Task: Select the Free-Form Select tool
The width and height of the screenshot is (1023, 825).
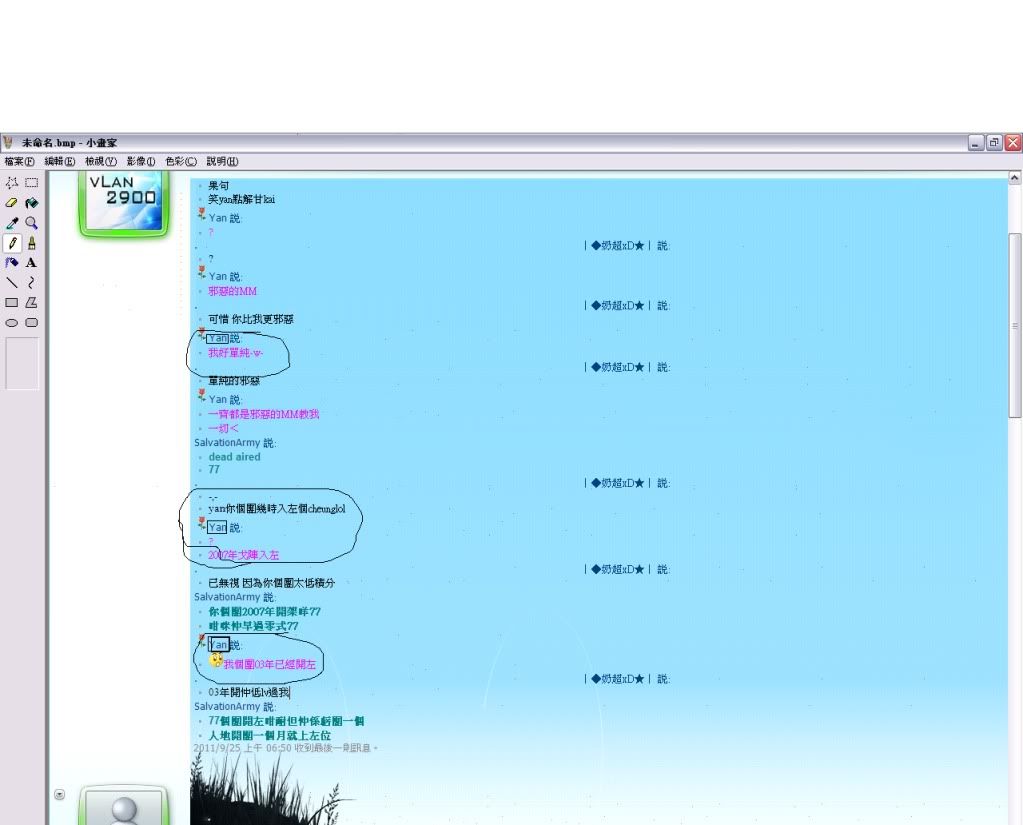Action: 12,183
